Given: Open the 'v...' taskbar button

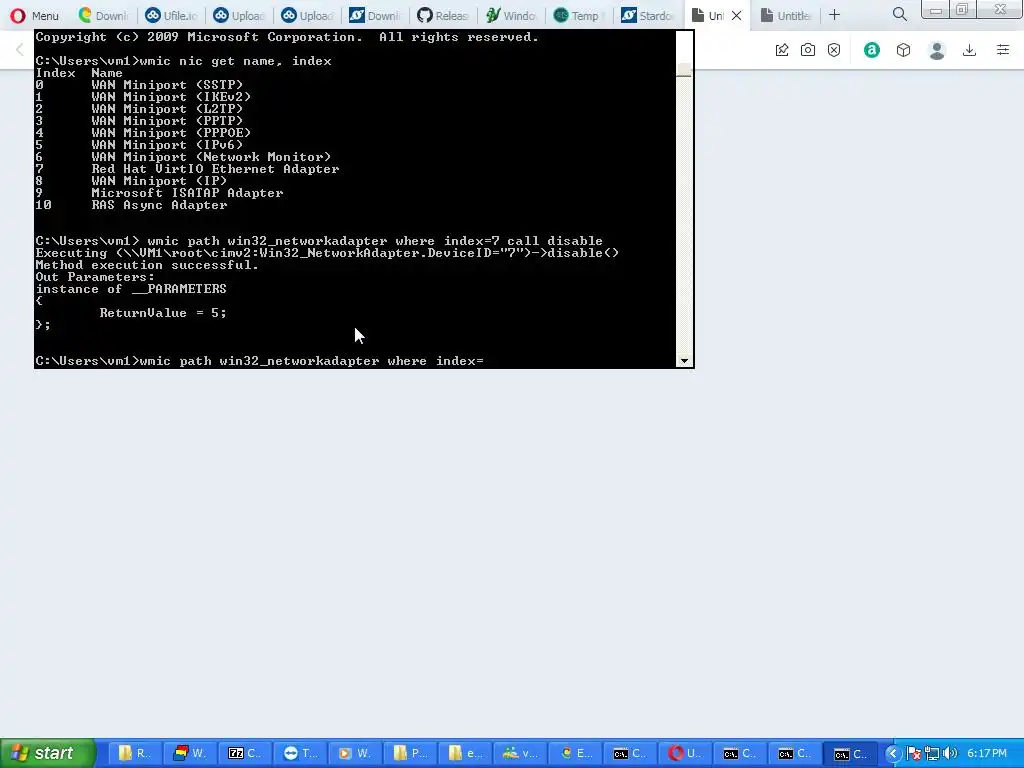Looking at the screenshot, I should pos(519,753).
